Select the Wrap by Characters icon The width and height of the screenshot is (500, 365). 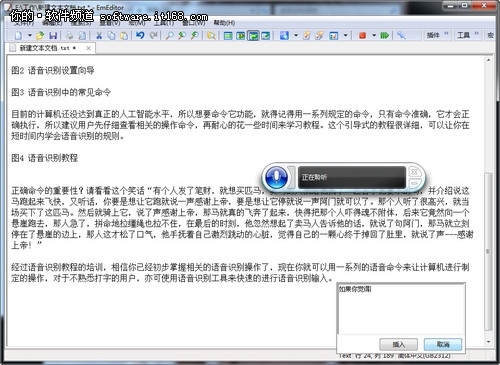click(x=240, y=35)
